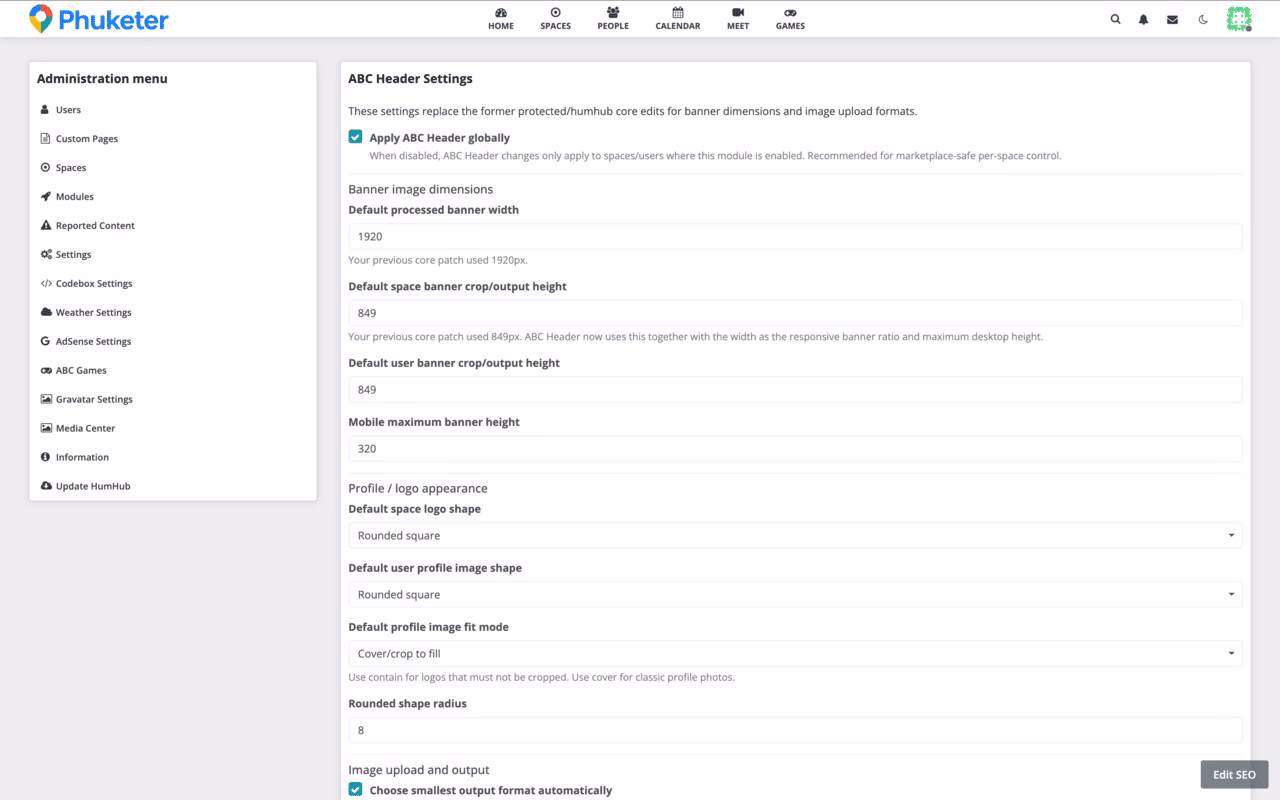1280x800 pixels.
Task: Open the Spaces navigation icon
Action: tap(555, 13)
